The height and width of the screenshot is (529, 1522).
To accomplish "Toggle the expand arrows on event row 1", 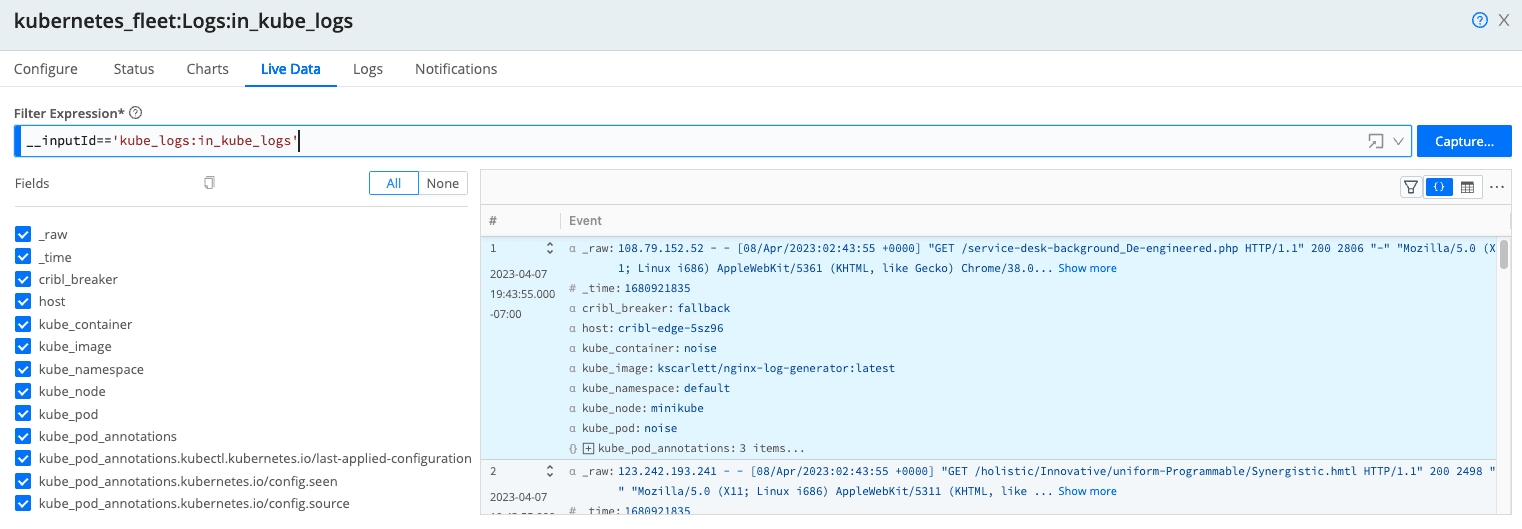I will 549,248.
